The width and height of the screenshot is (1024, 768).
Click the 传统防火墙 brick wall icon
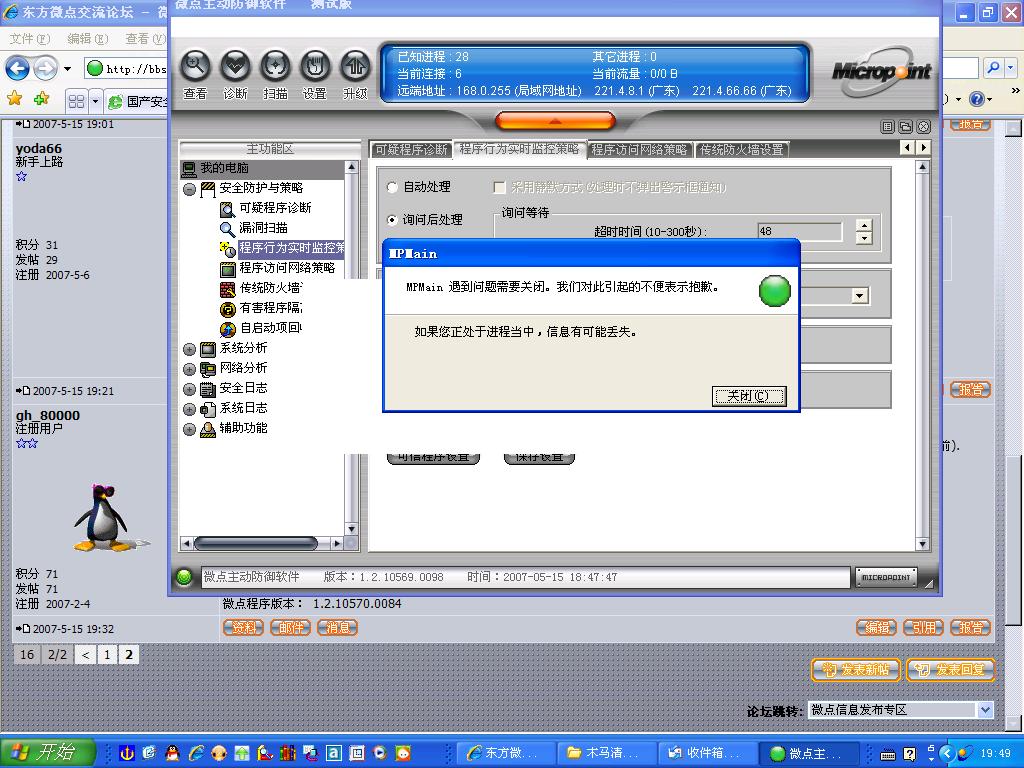click(x=227, y=289)
